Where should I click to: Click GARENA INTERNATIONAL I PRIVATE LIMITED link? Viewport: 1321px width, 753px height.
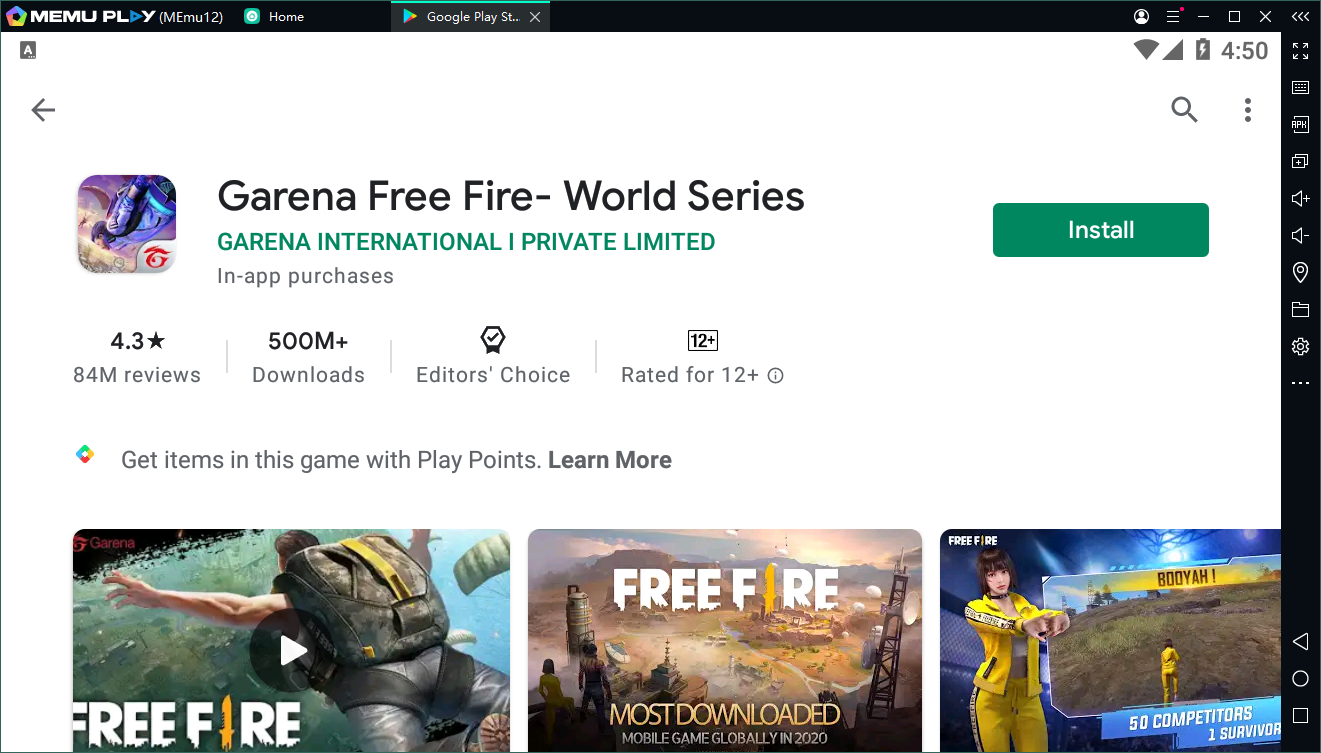point(466,242)
